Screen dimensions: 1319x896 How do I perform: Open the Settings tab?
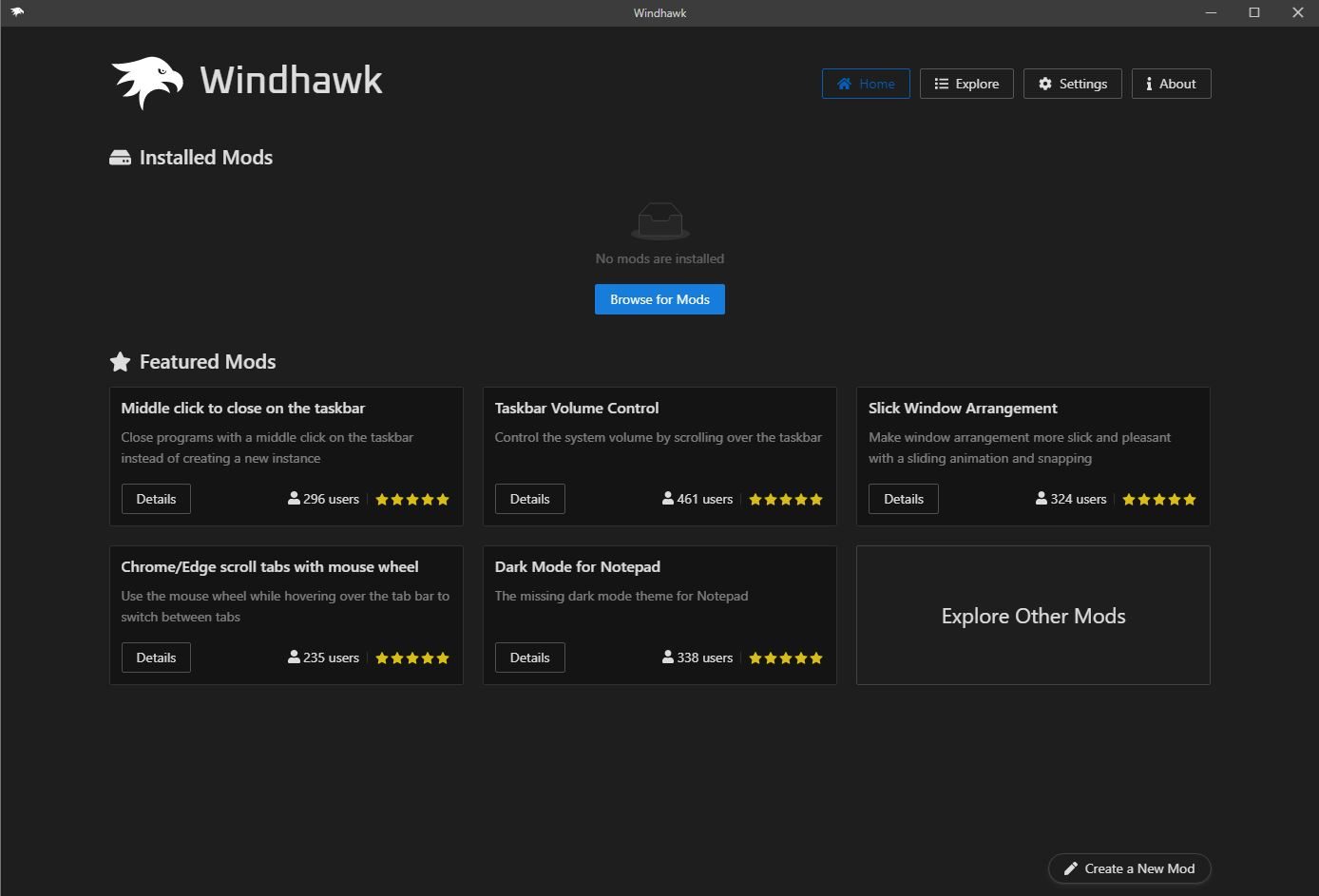click(x=1072, y=84)
